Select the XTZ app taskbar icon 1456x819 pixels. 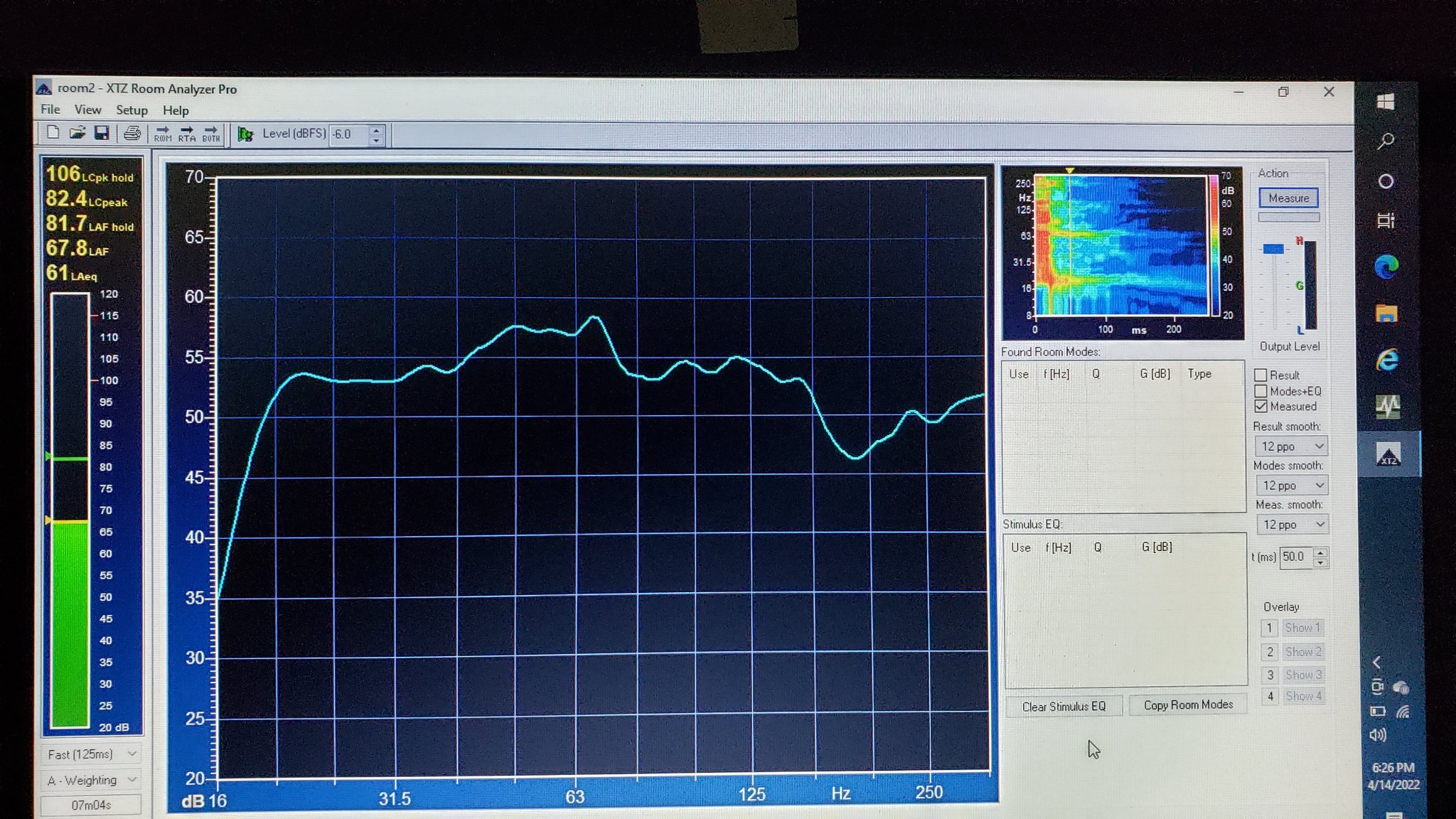(x=1388, y=455)
